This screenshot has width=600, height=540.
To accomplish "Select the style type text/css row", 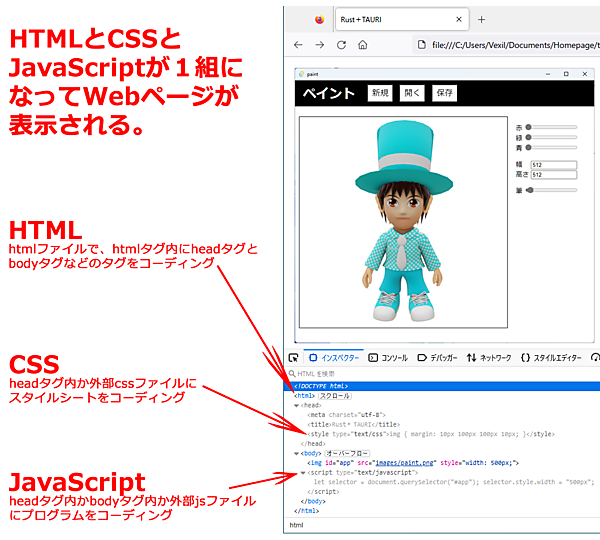I will (x=431, y=434).
